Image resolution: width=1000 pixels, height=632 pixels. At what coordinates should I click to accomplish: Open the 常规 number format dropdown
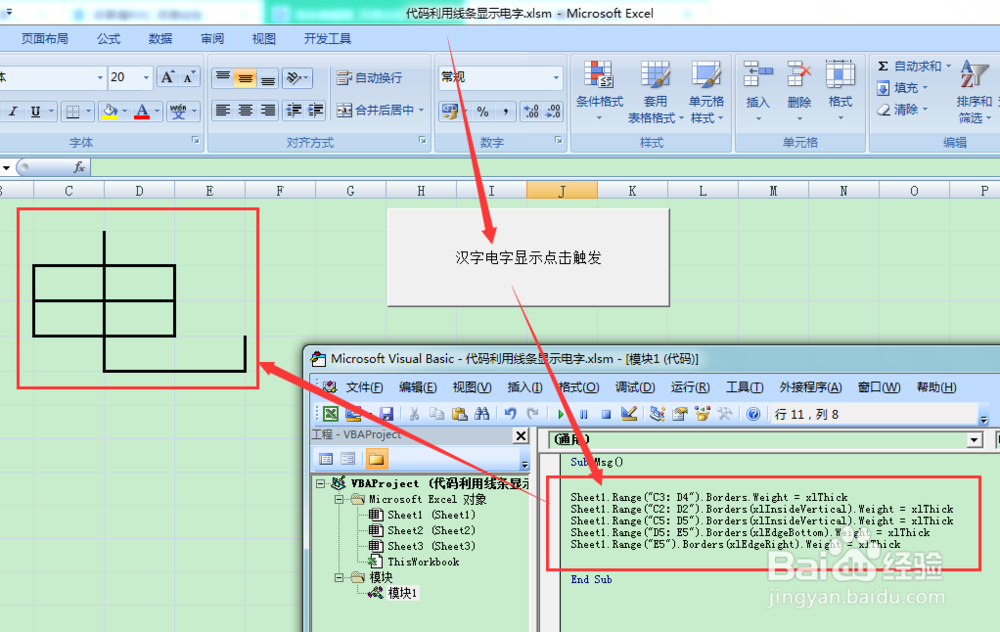pos(558,77)
